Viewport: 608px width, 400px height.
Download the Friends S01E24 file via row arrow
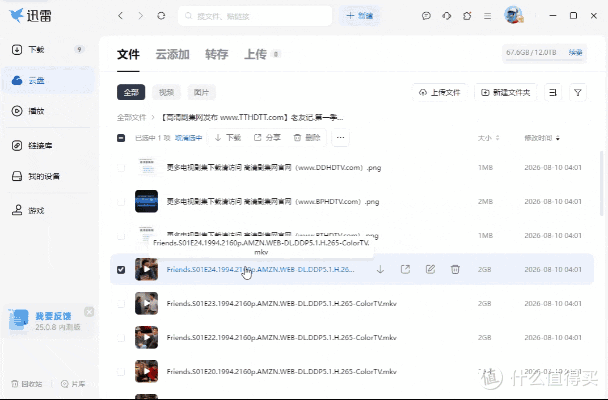pos(380,269)
